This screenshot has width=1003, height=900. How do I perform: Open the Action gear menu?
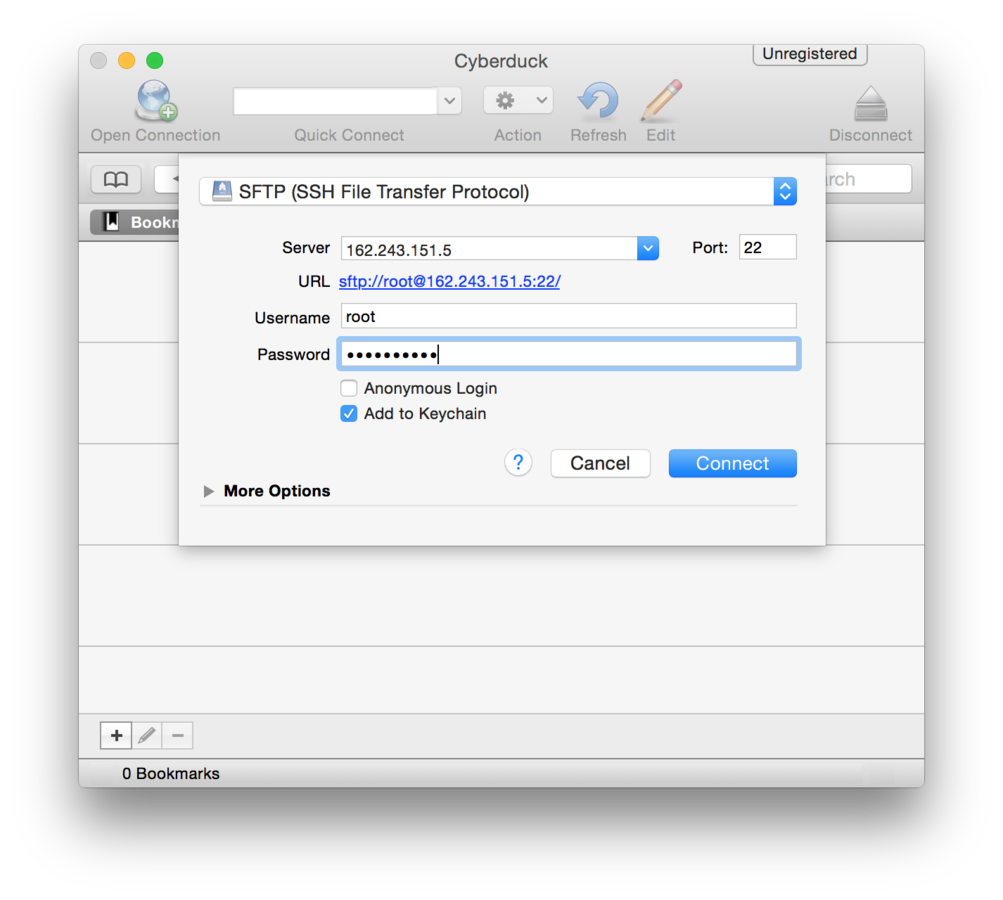518,100
